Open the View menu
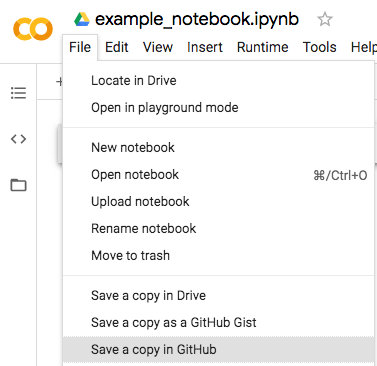 pos(158,47)
